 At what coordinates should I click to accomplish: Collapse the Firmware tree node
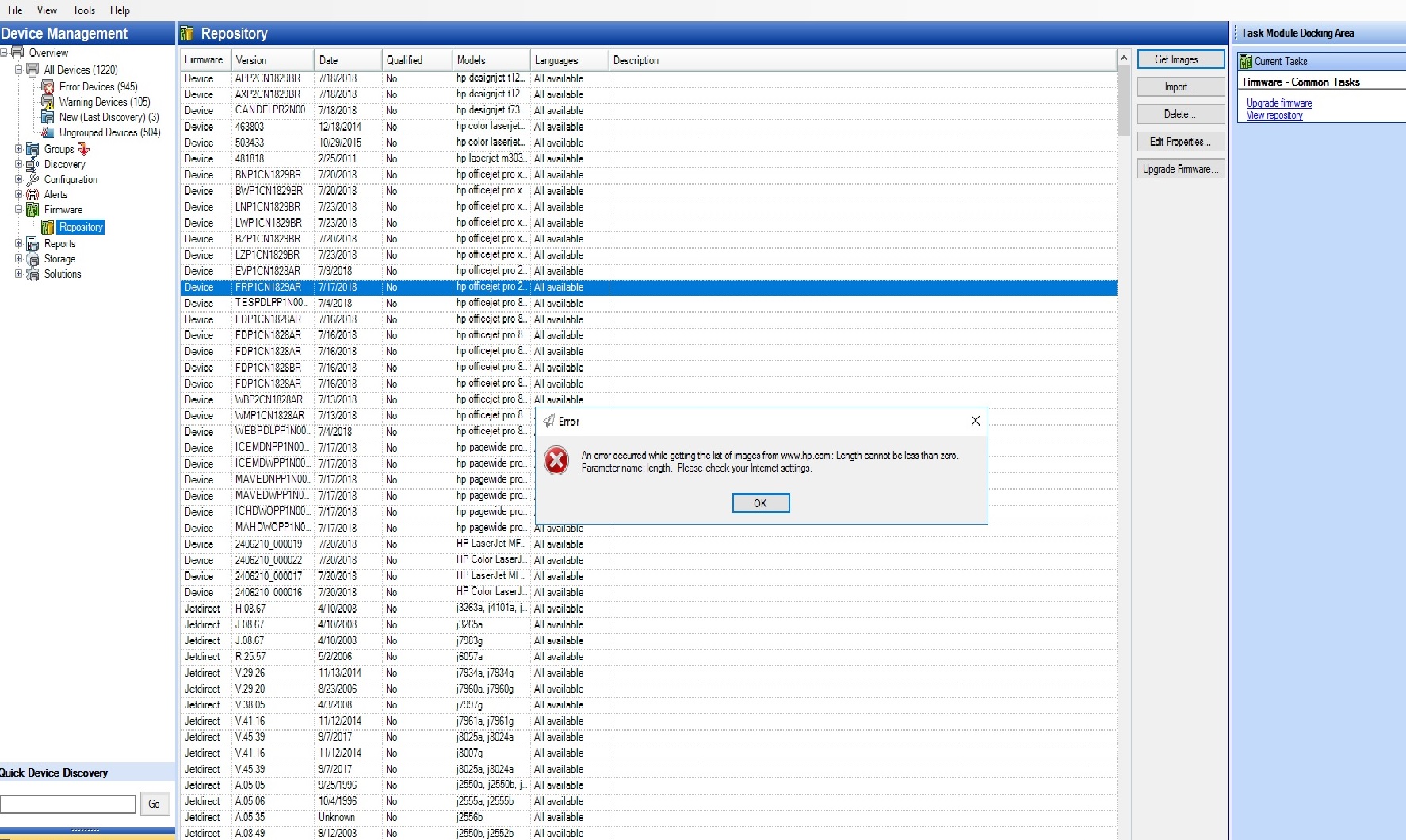[18, 210]
